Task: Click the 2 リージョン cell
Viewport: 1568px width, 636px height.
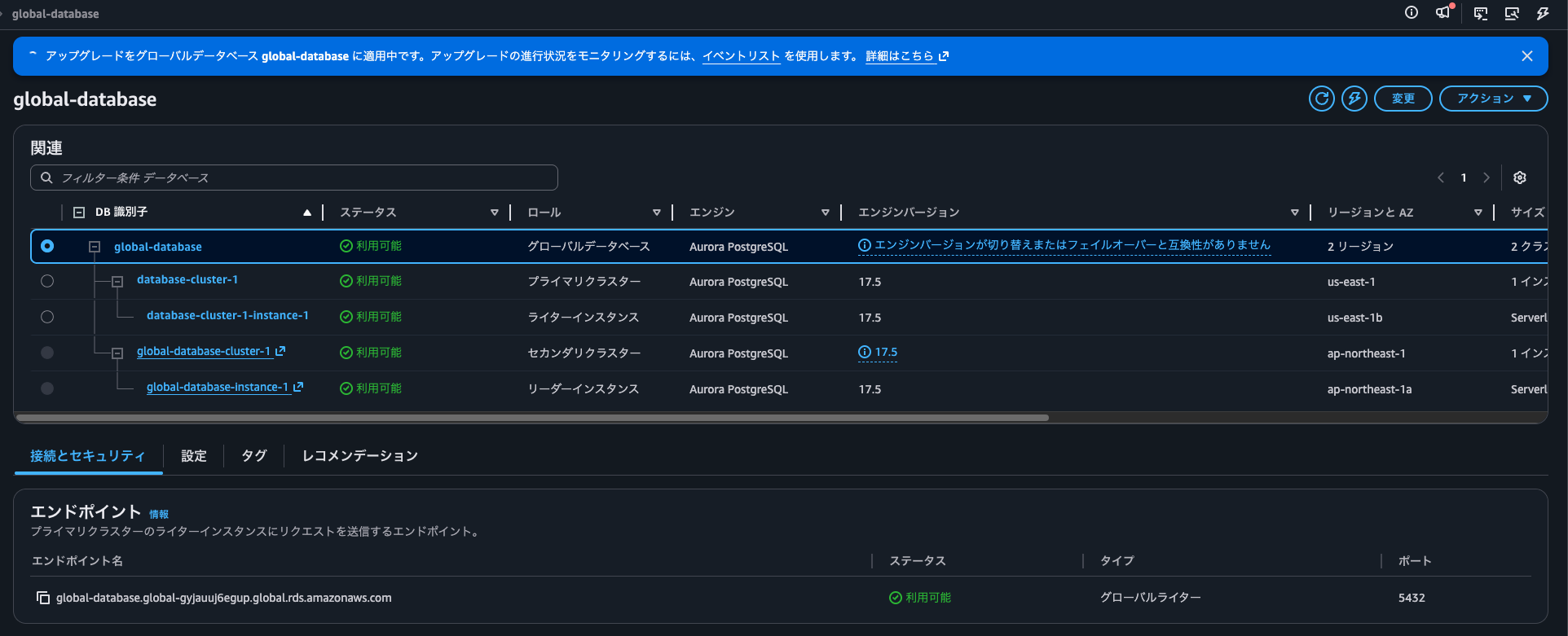Action: (1360, 247)
